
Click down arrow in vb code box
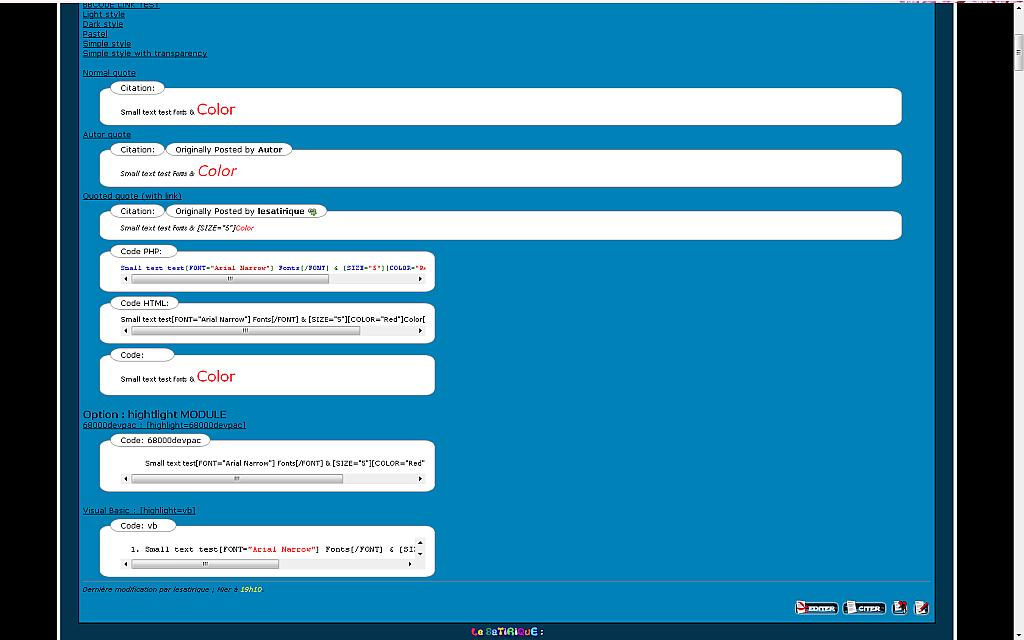420,554
